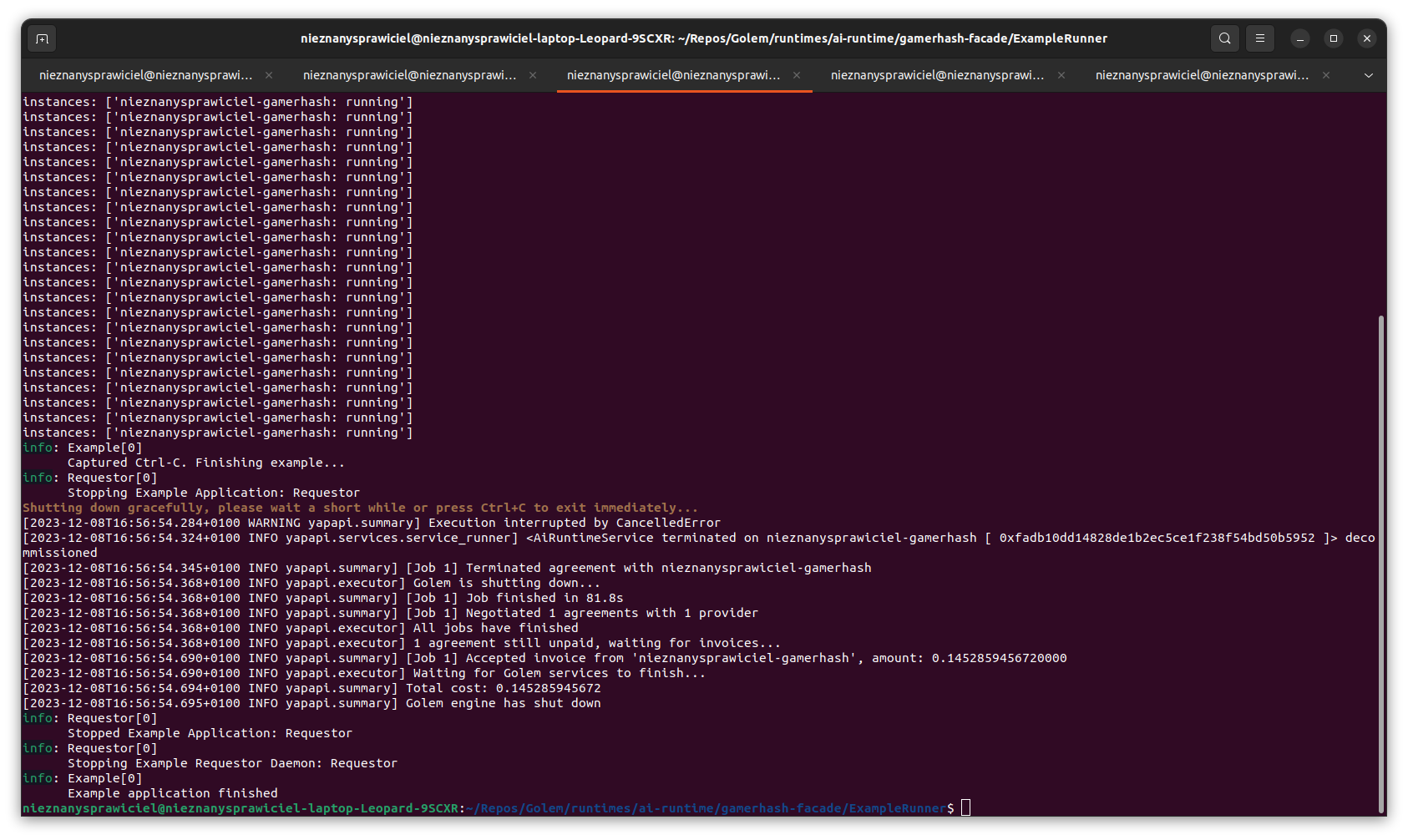This screenshot has width=1408, height=840.
Task: Select the active third terminal tab
Action: (x=673, y=75)
